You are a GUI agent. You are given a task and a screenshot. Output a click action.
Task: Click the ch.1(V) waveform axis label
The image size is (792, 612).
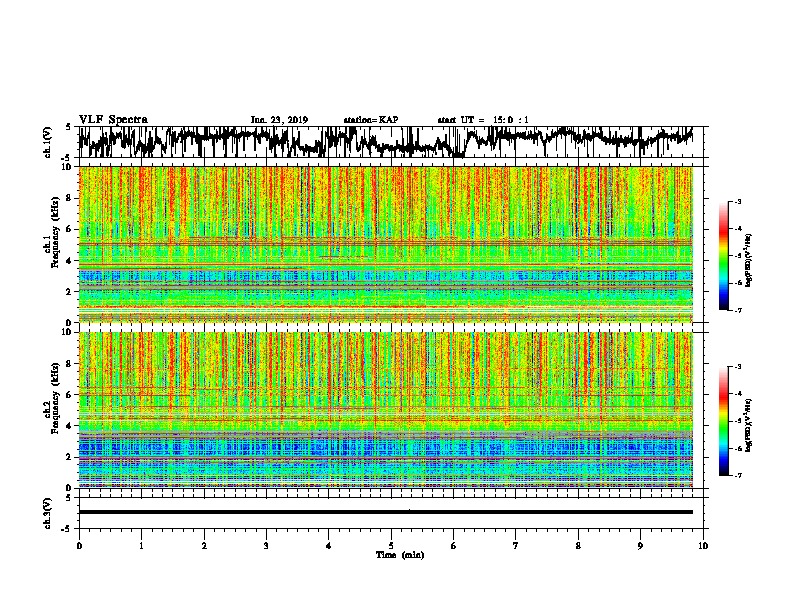[x=48, y=142]
